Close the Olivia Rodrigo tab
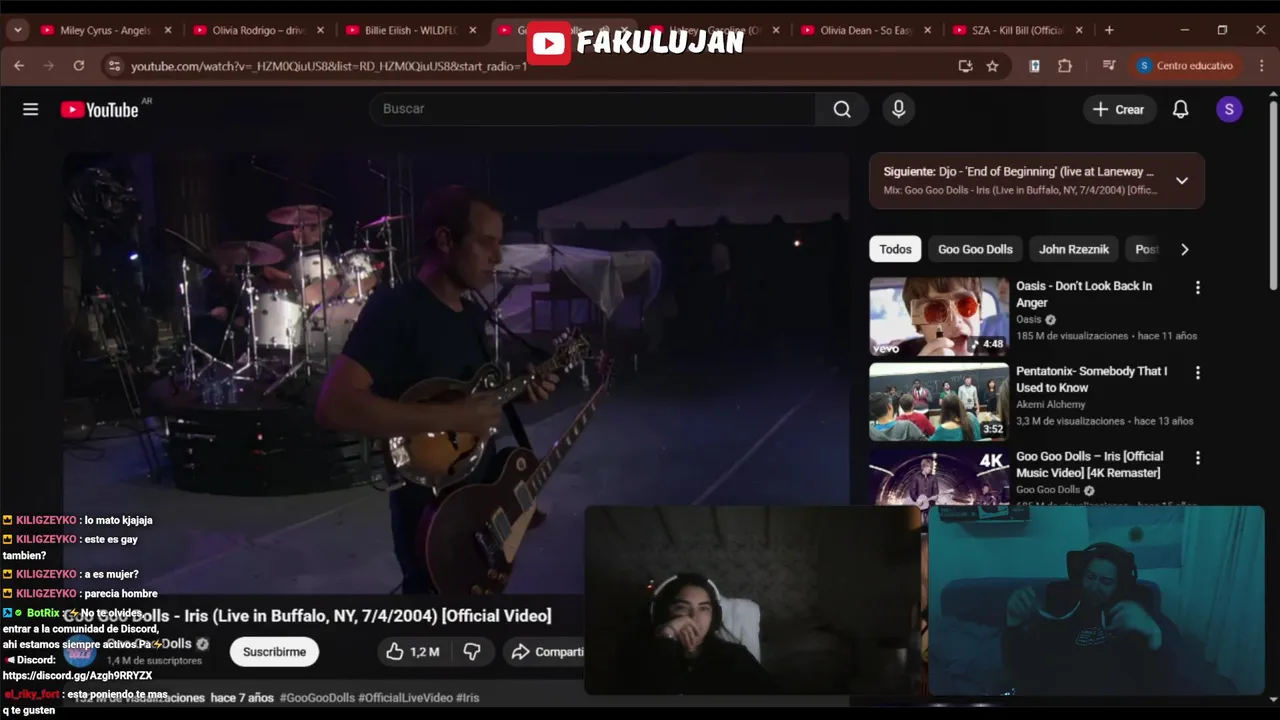Viewport: 1280px width, 720px height. click(x=320, y=30)
